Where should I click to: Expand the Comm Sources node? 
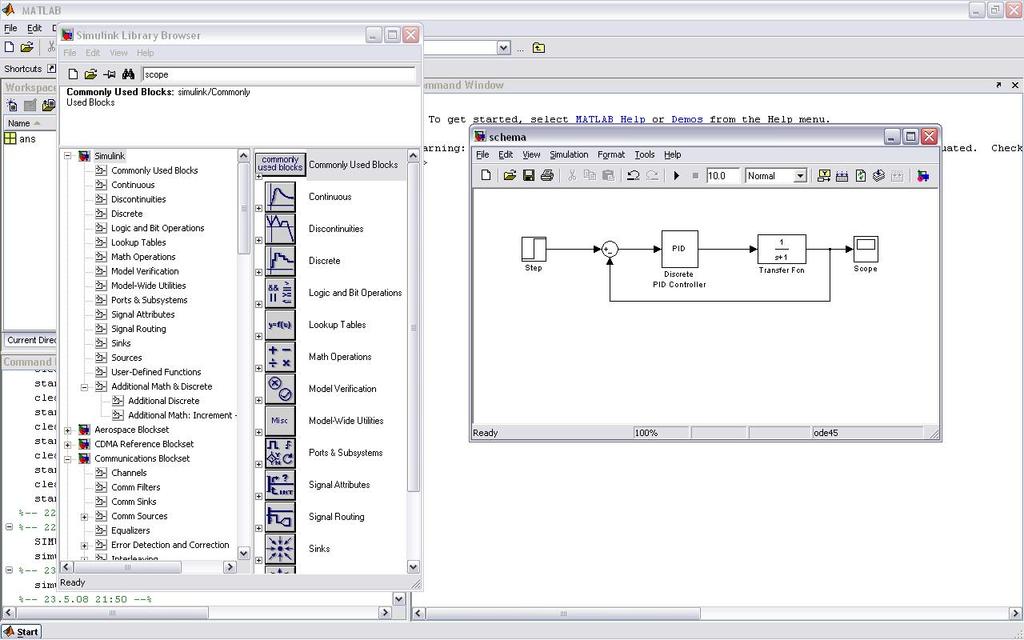[x=84, y=516]
